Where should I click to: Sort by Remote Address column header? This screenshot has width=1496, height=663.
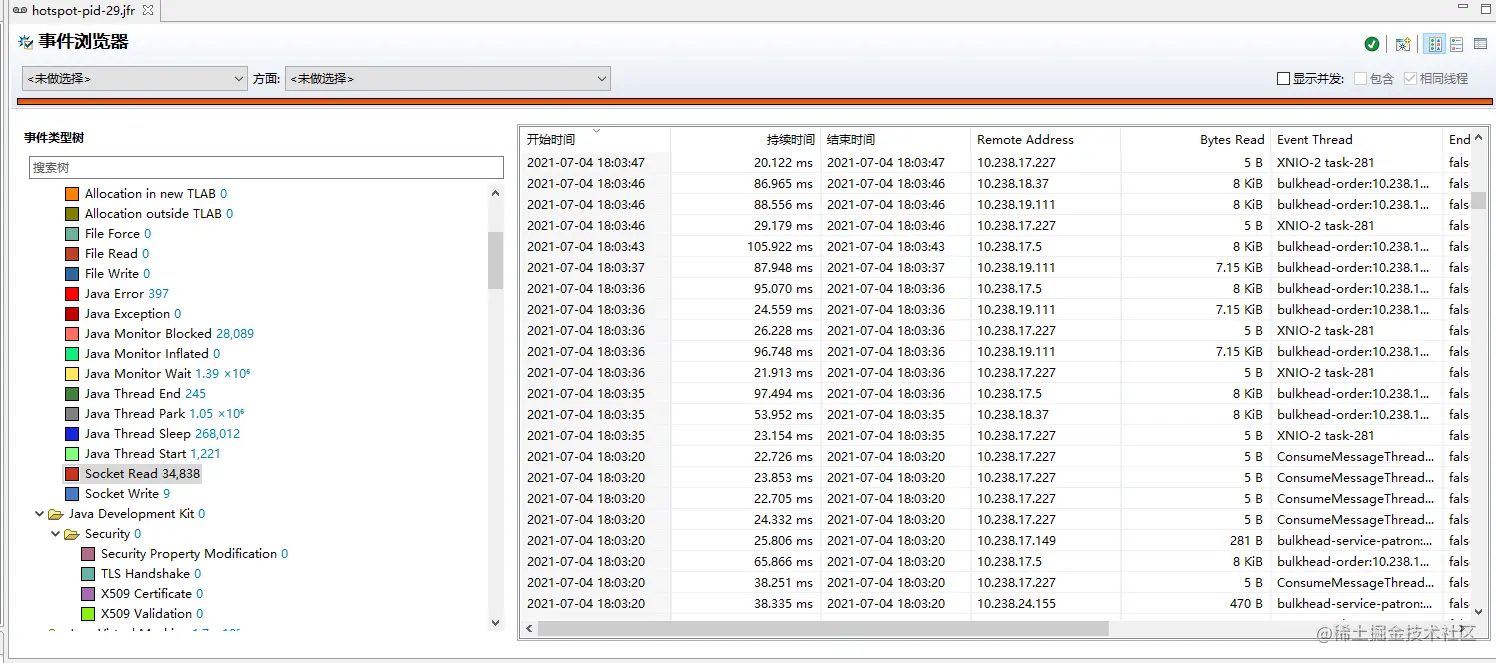point(1046,140)
